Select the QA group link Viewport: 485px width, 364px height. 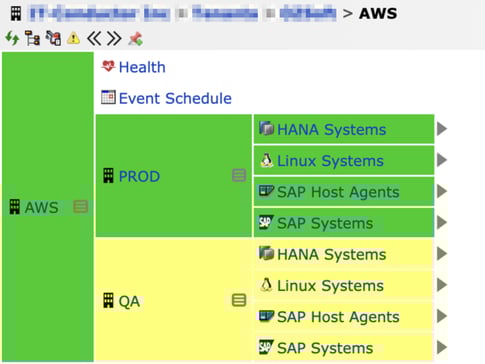(x=129, y=301)
